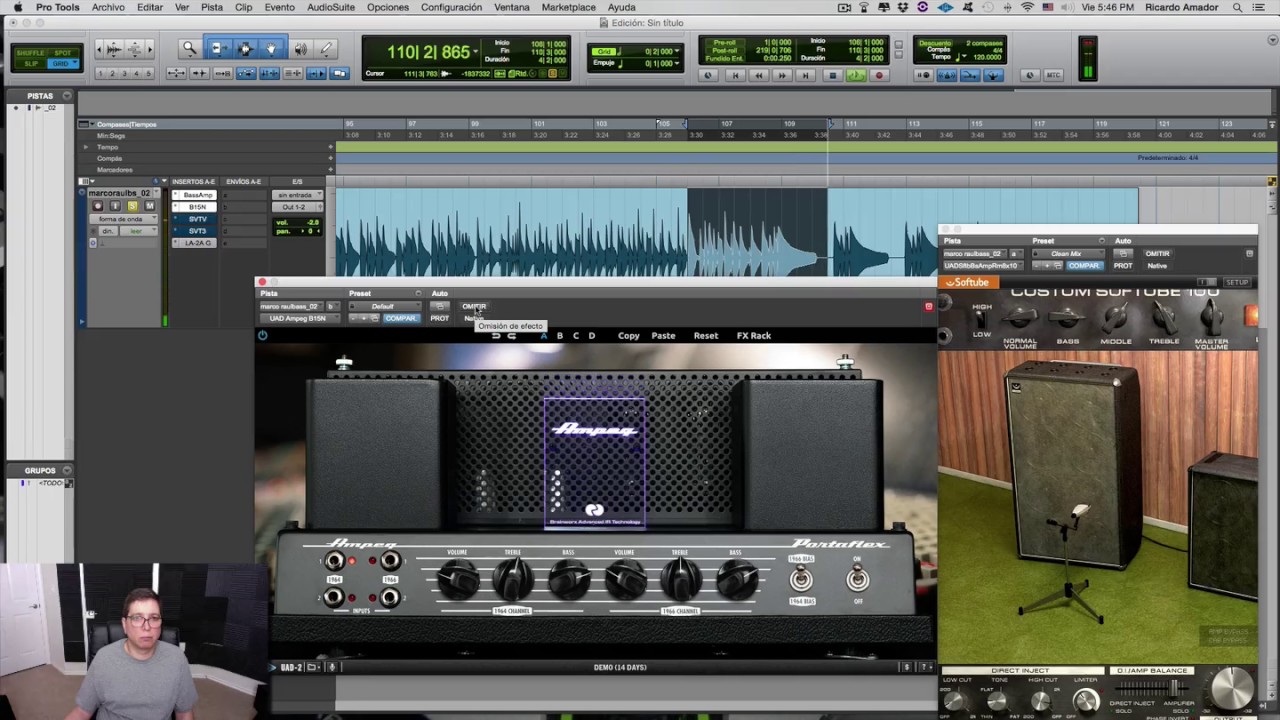Mute the marcoraulbs_02 track

149,206
